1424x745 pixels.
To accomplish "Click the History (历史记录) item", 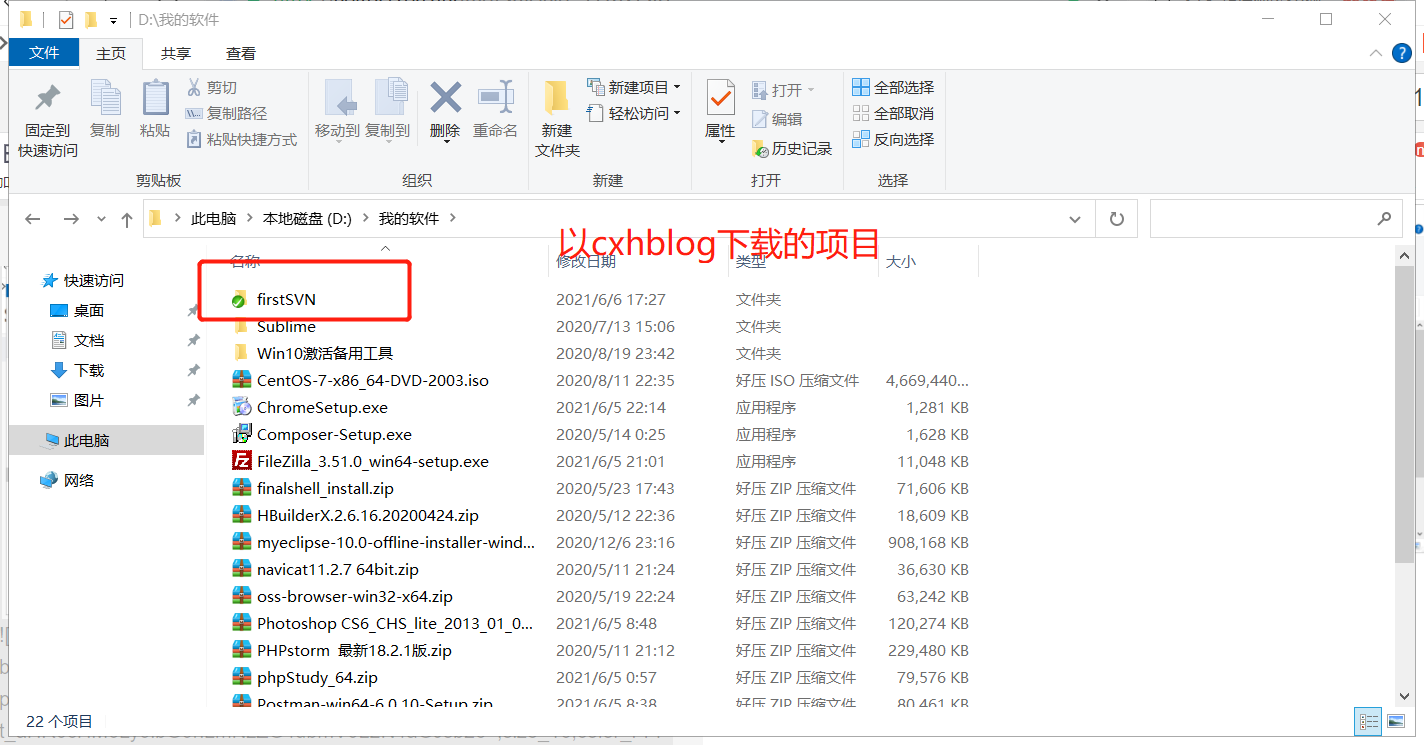I will [792, 148].
